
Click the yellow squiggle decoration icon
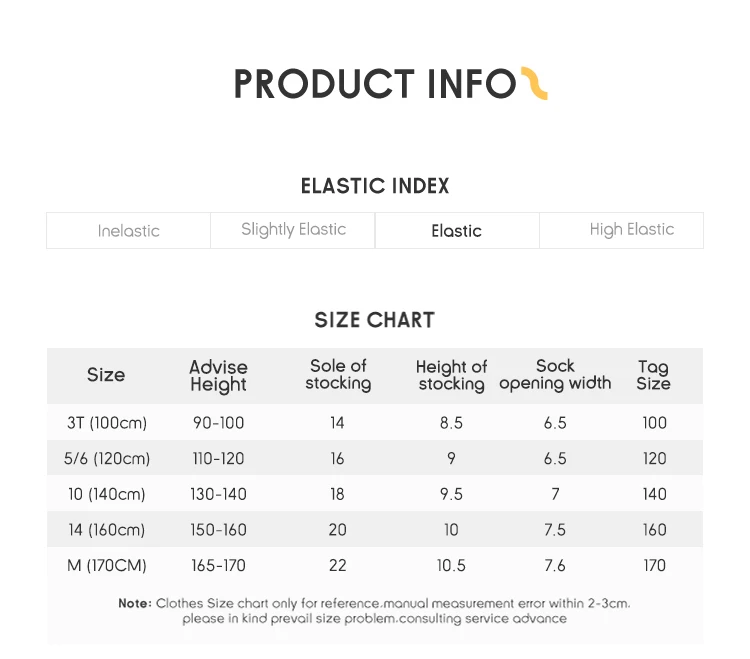535,83
